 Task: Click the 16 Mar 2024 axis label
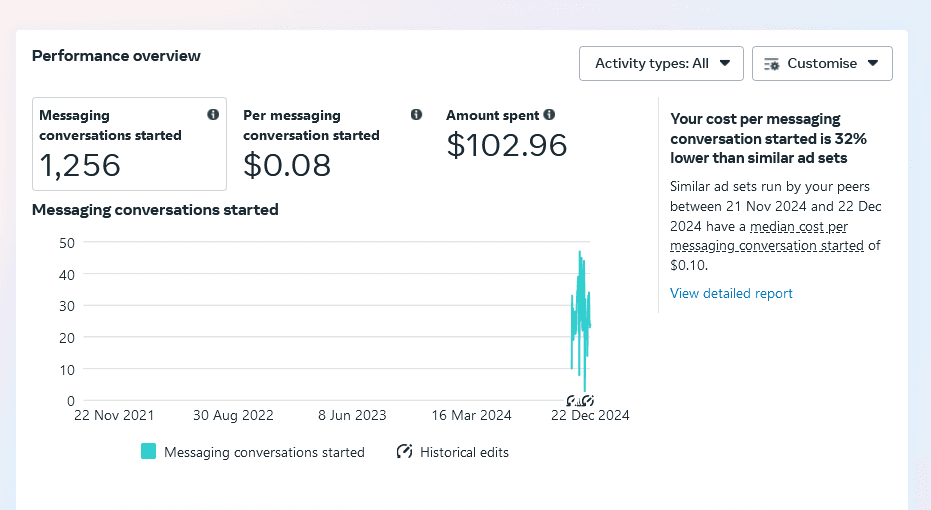(471, 416)
